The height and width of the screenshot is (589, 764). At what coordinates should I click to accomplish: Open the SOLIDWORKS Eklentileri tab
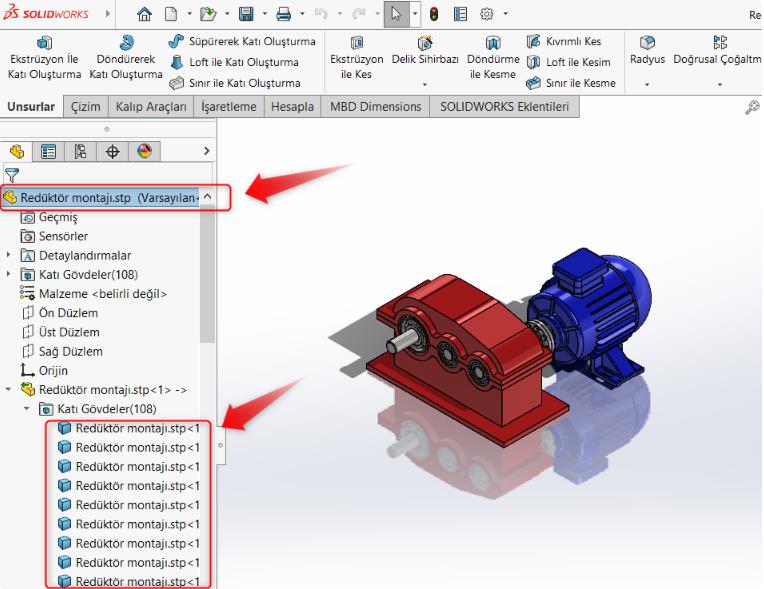click(x=506, y=106)
